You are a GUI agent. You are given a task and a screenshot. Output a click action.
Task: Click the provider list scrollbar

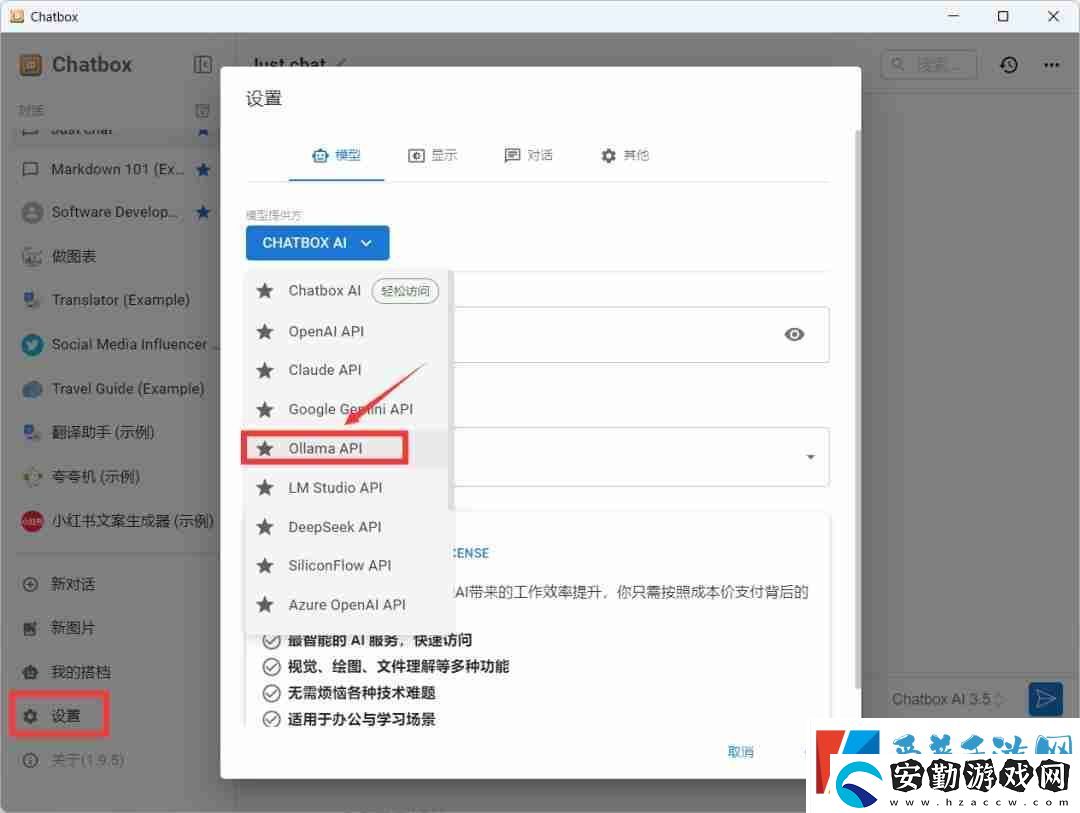click(x=450, y=390)
